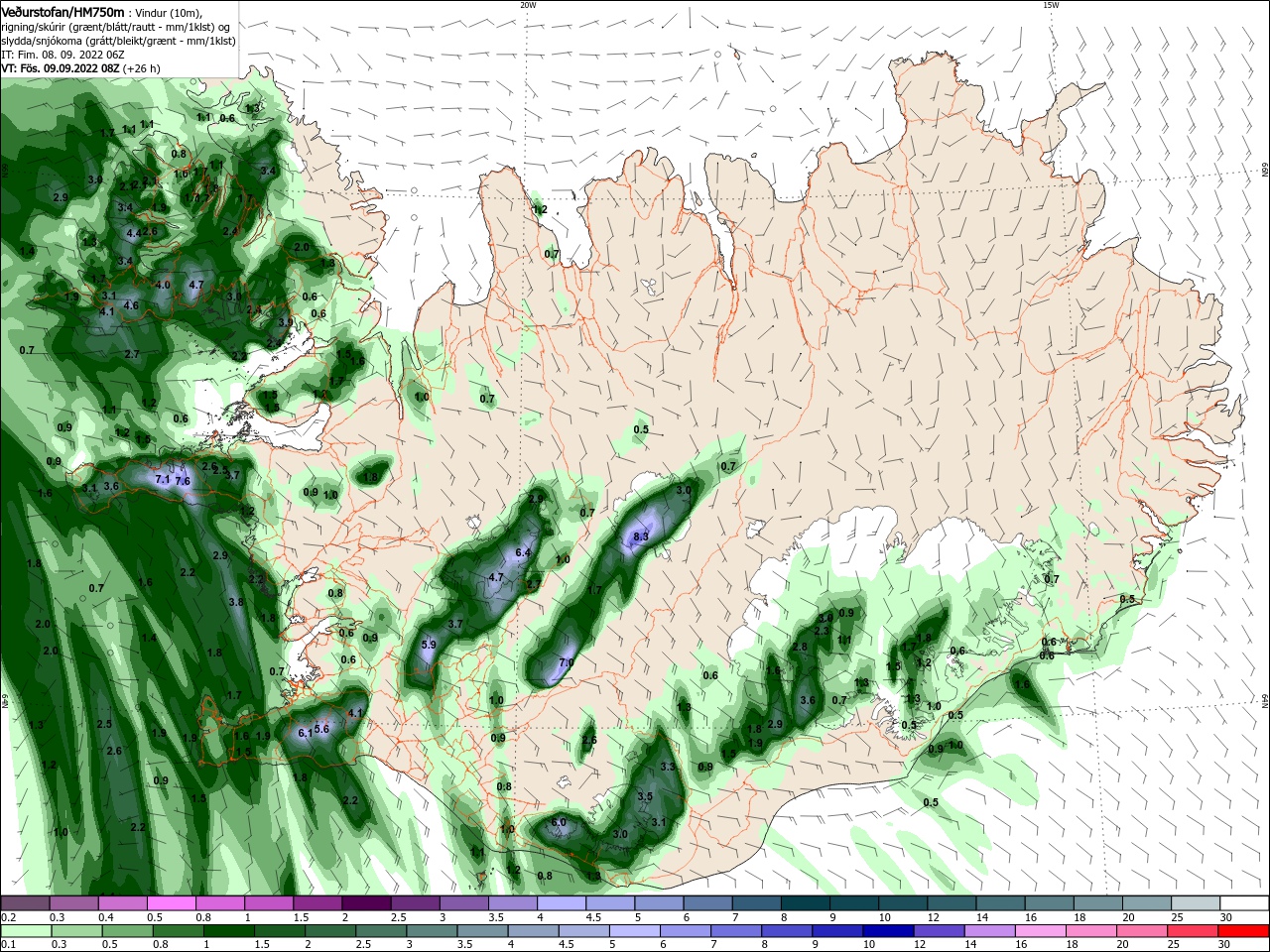Click the precipitation value '6.4'
The width and height of the screenshot is (1270, 952).
click(x=524, y=552)
